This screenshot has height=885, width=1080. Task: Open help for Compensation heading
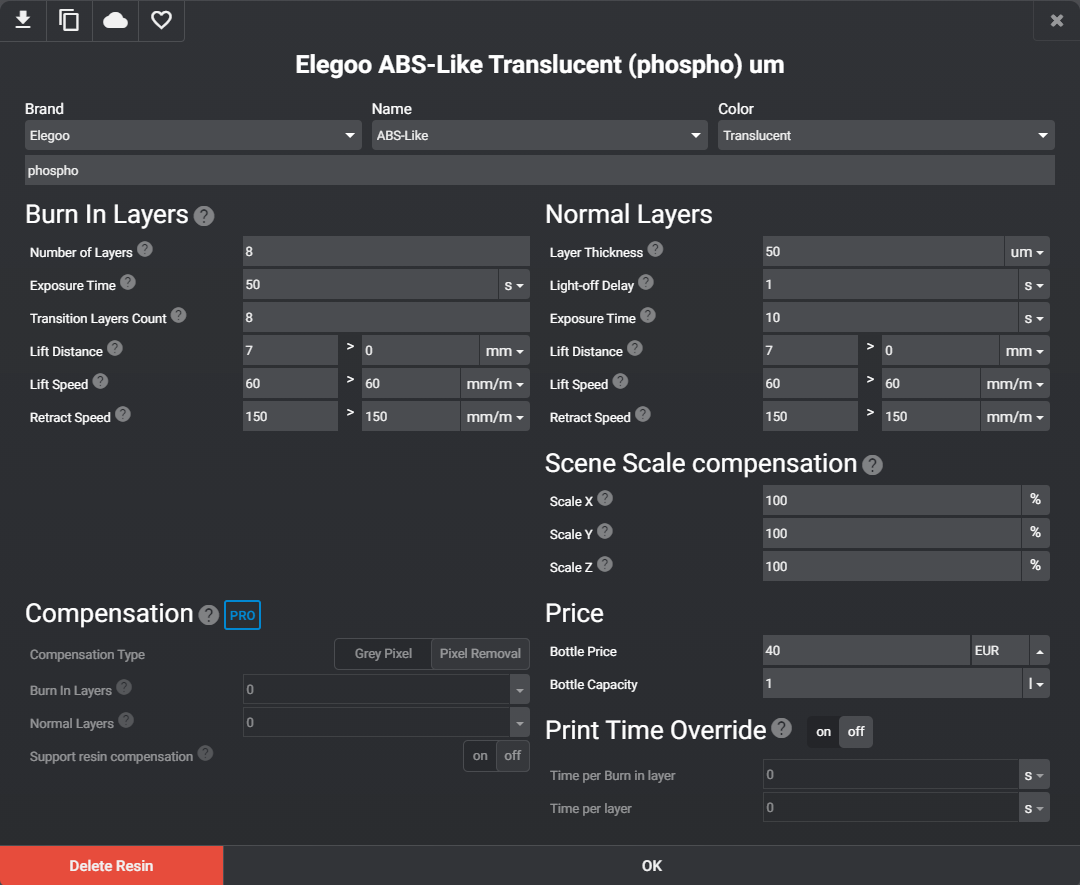tap(209, 615)
